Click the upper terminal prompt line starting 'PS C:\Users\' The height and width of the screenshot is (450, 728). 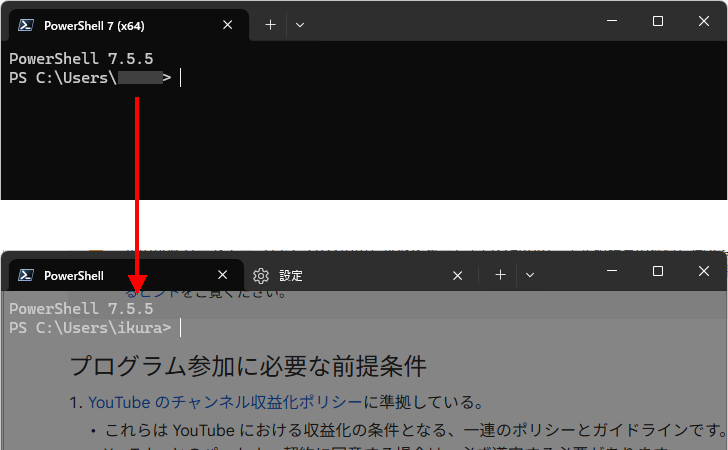[90, 78]
